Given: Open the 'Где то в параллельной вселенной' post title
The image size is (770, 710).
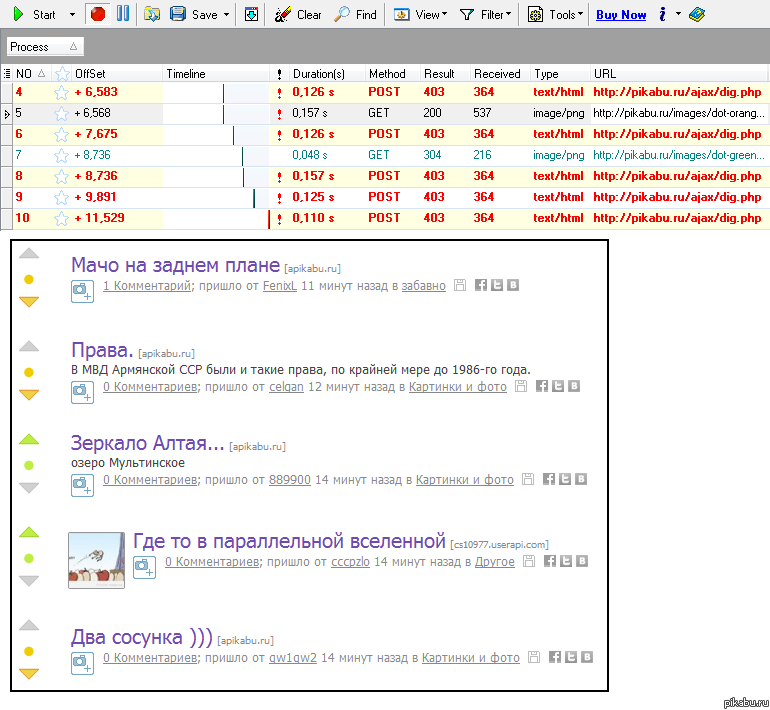Looking at the screenshot, I should pyautogui.click(x=289, y=541).
